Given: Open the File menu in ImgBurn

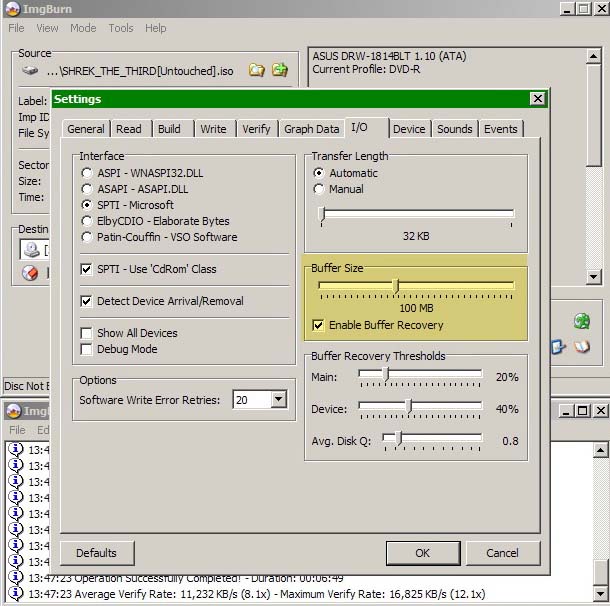Looking at the screenshot, I should pyautogui.click(x=16, y=28).
